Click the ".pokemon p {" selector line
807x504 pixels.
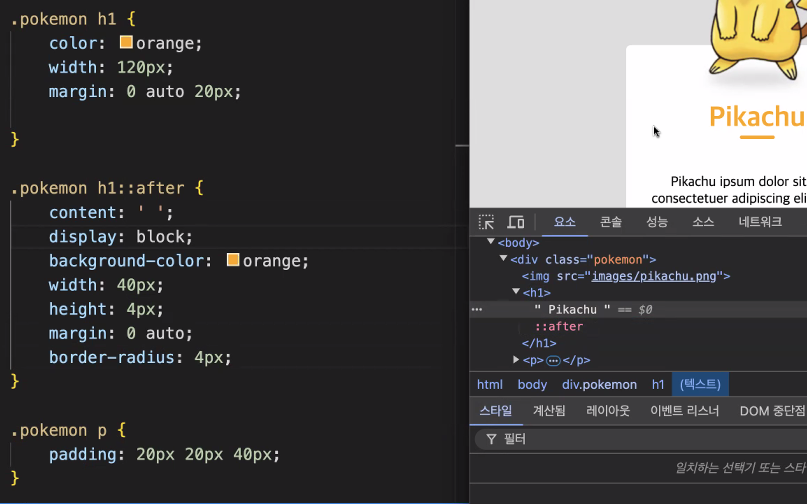(x=68, y=430)
